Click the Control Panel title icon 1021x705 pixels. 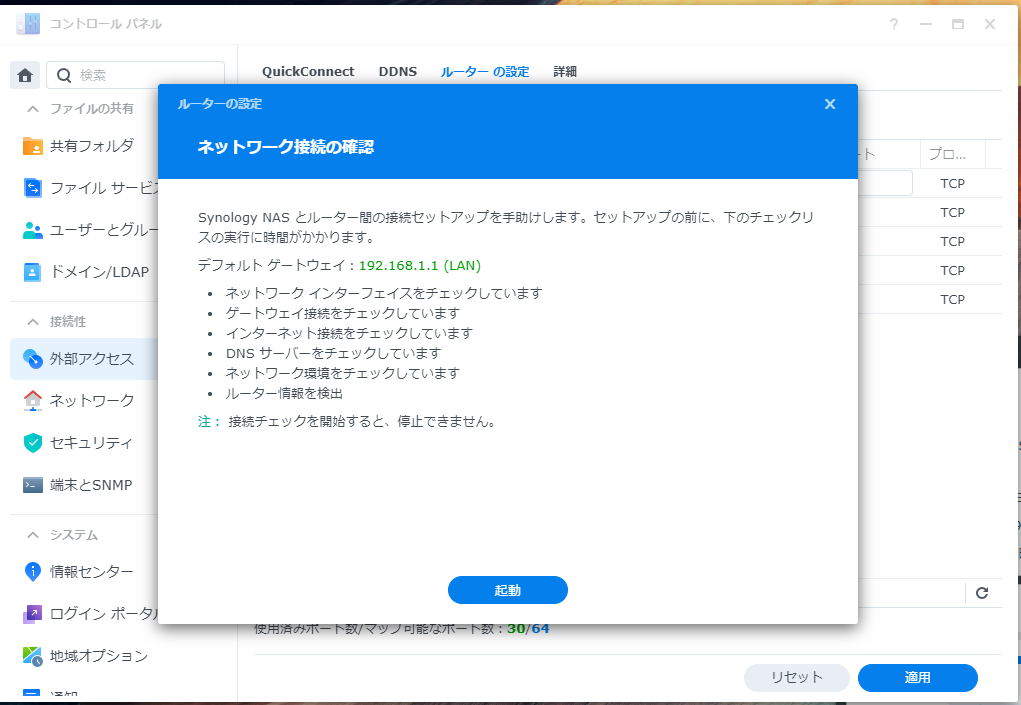click(28, 24)
